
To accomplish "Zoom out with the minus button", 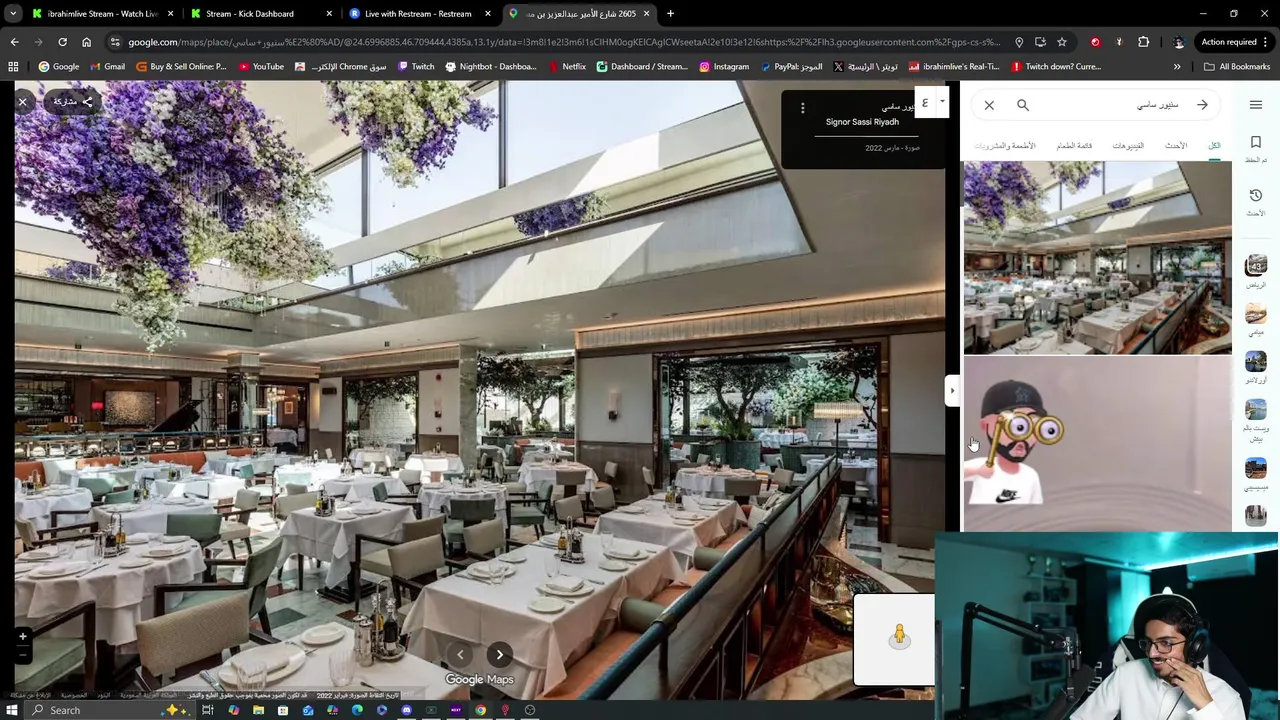I will 22,654.
